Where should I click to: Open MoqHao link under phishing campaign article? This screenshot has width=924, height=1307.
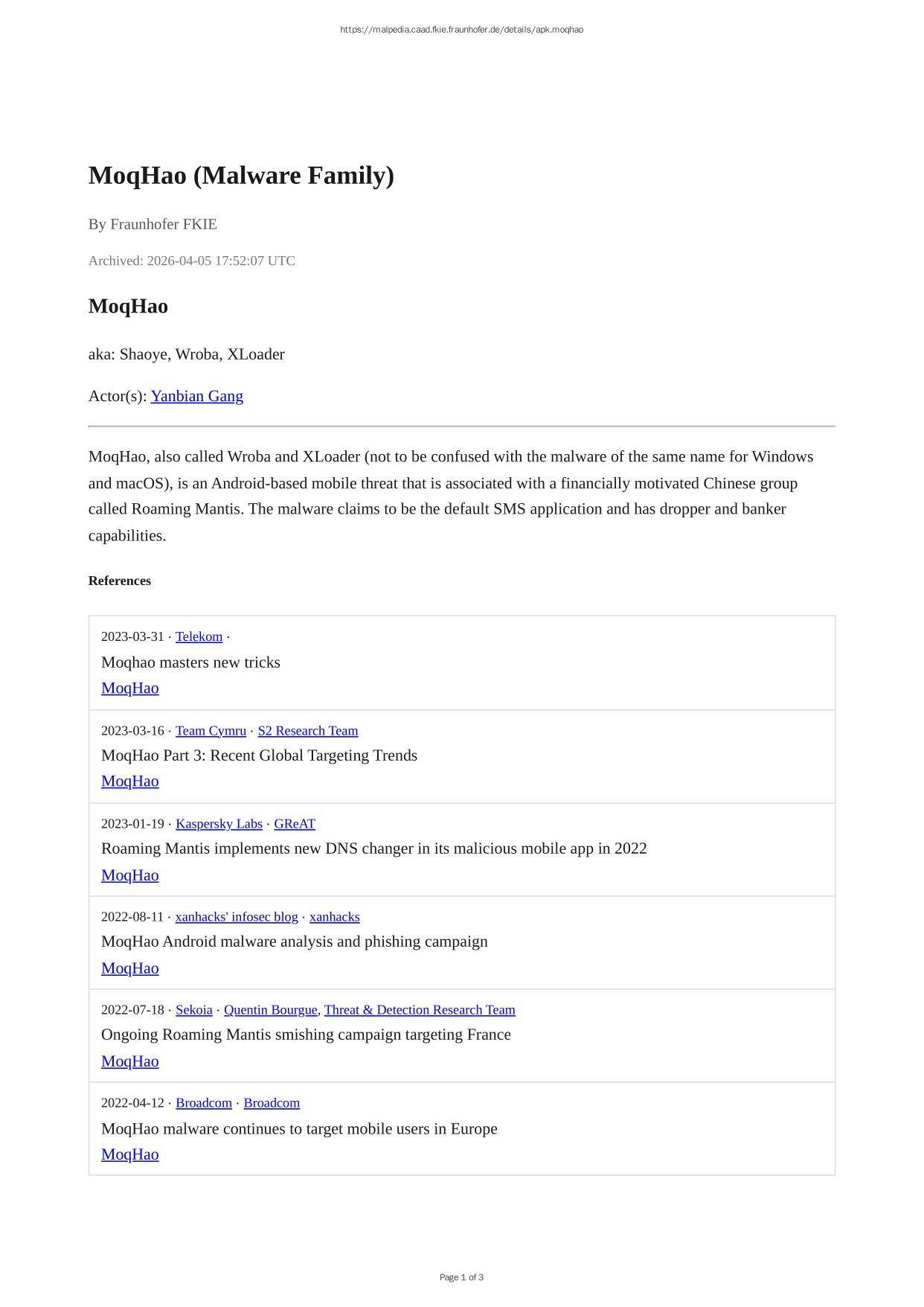pyautogui.click(x=130, y=968)
